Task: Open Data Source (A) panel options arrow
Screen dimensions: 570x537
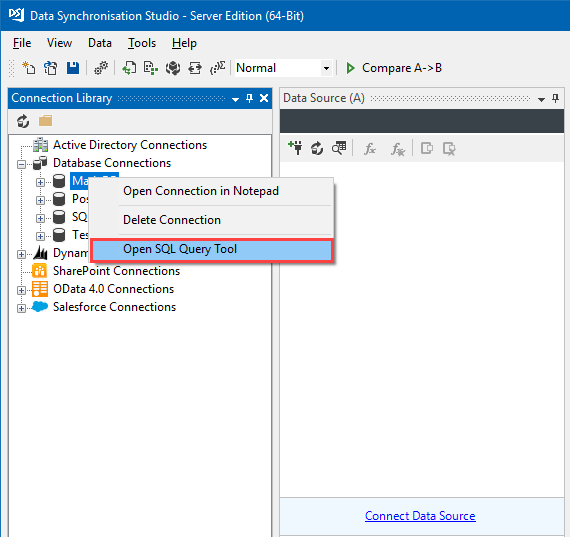Action: point(541,99)
